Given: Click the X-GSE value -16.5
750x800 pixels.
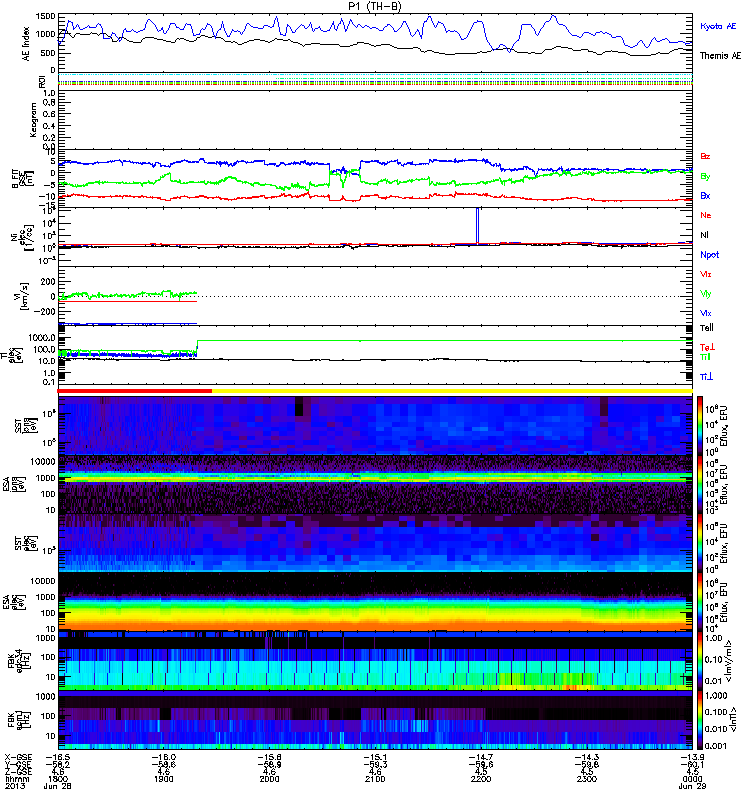Looking at the screenshot, I should point(58,757).
